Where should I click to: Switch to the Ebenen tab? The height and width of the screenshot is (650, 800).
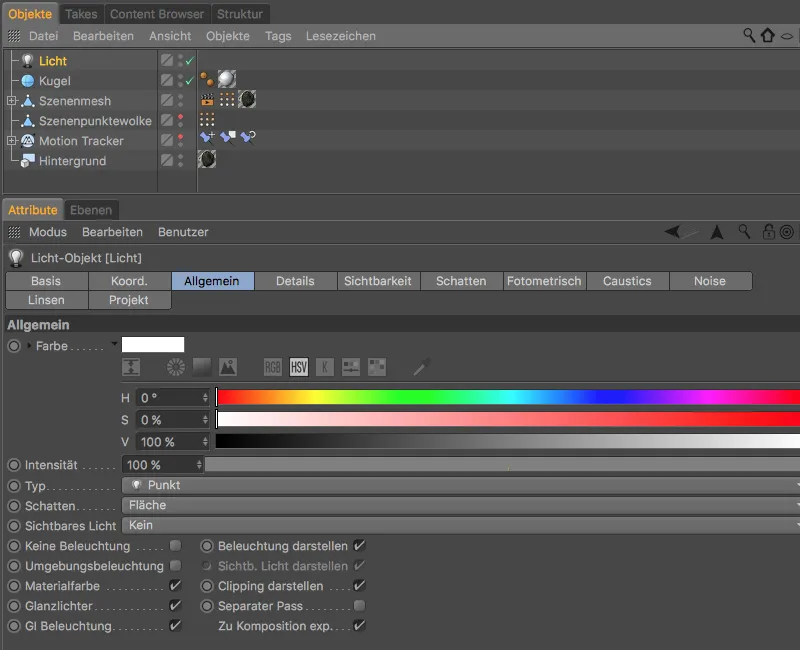[91, 210]
